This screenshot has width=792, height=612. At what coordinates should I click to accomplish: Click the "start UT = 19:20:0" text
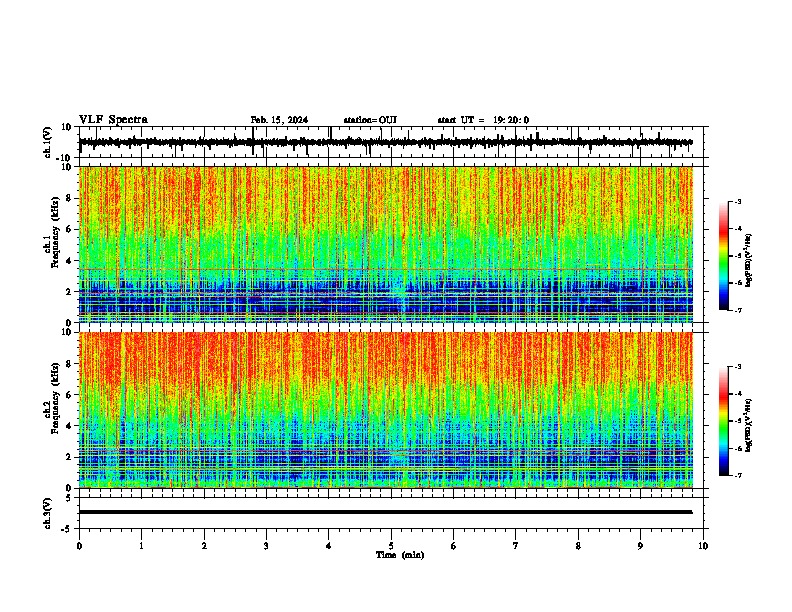[483, 120]
